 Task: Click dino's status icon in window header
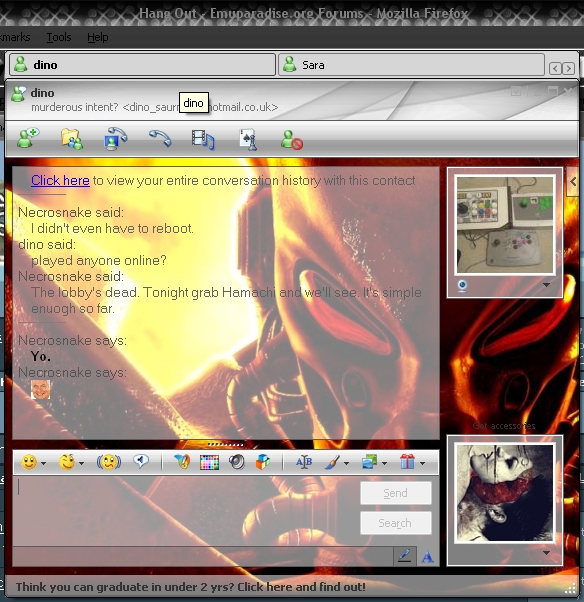click(18, 94)
